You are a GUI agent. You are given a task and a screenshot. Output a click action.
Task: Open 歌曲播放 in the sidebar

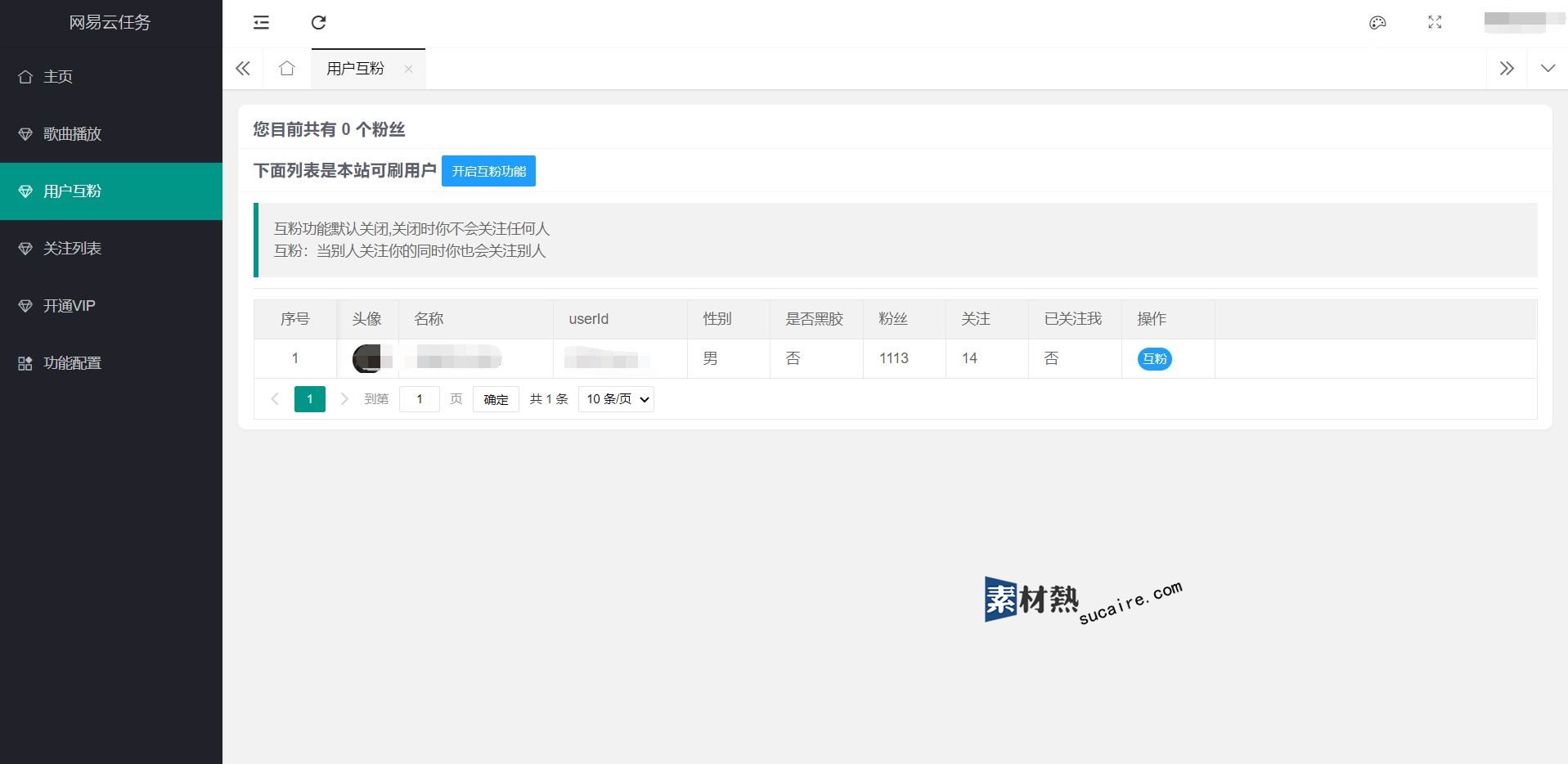pos(111,134)
